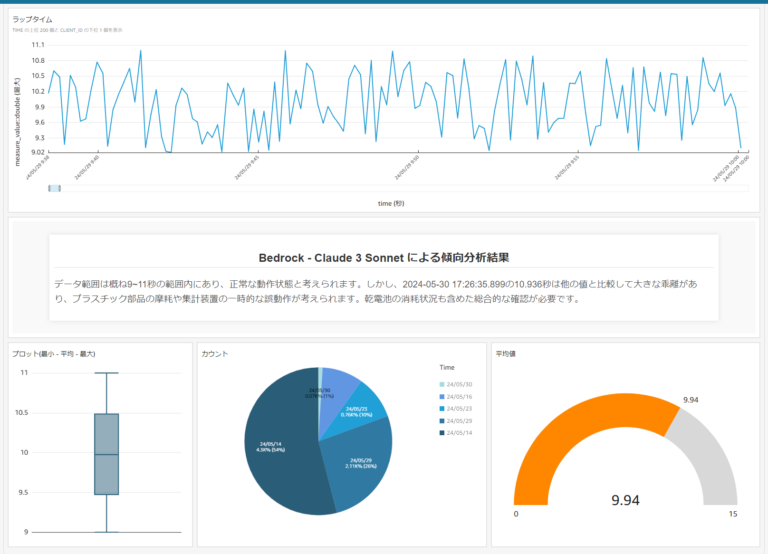The height and width of the screenshot is (554, 768).
Task: Click the thin 24/05/30 (1%) pie slice
Action: click(320, 382)
